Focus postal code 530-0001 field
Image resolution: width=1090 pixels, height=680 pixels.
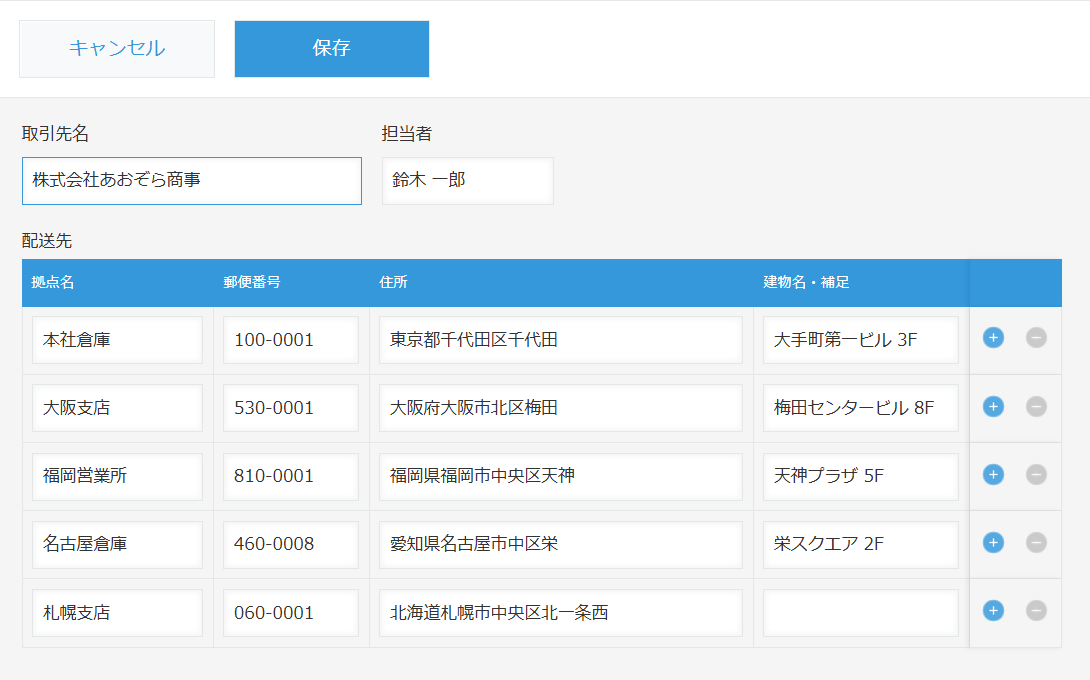(291, 408)
